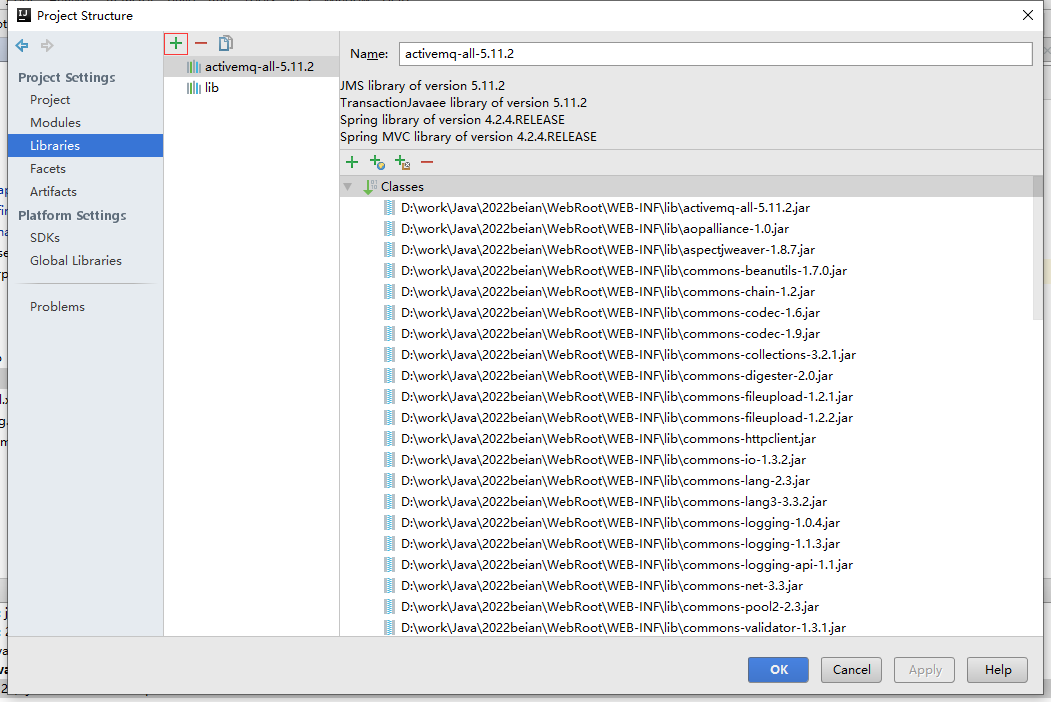The height and width of the screenshot is (702, 1051).
Task: Select commons-pool2-2.3.jar row
Action: 686,607
